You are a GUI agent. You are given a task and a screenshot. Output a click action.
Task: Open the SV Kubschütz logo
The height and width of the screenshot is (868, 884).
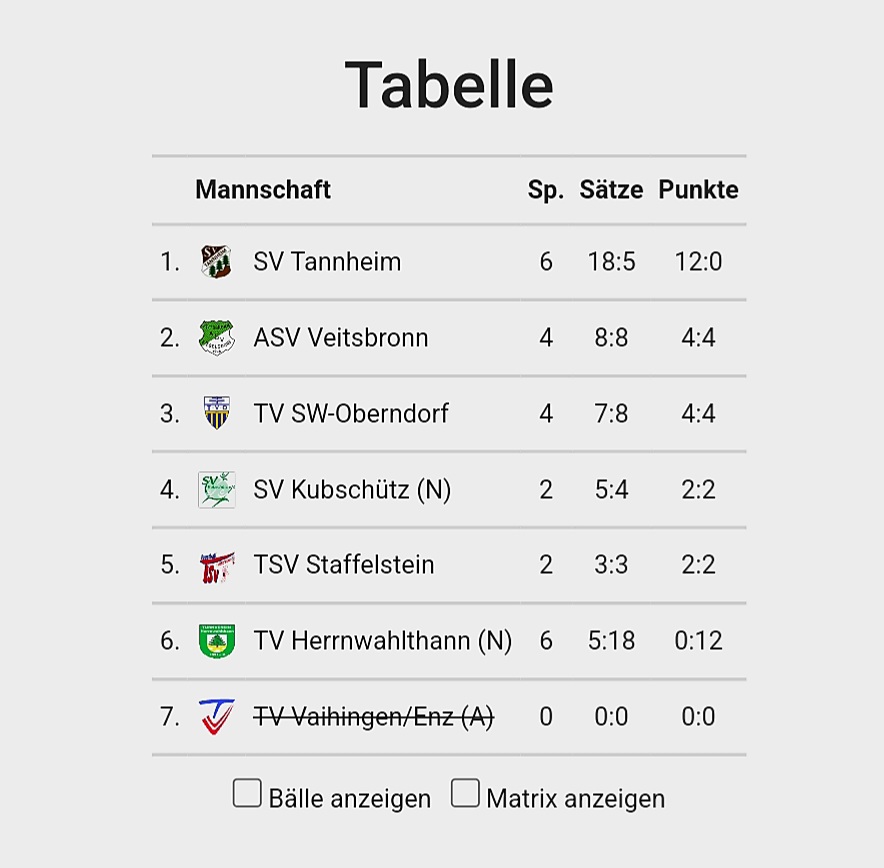pyautogui.click(x=216, y=489)
